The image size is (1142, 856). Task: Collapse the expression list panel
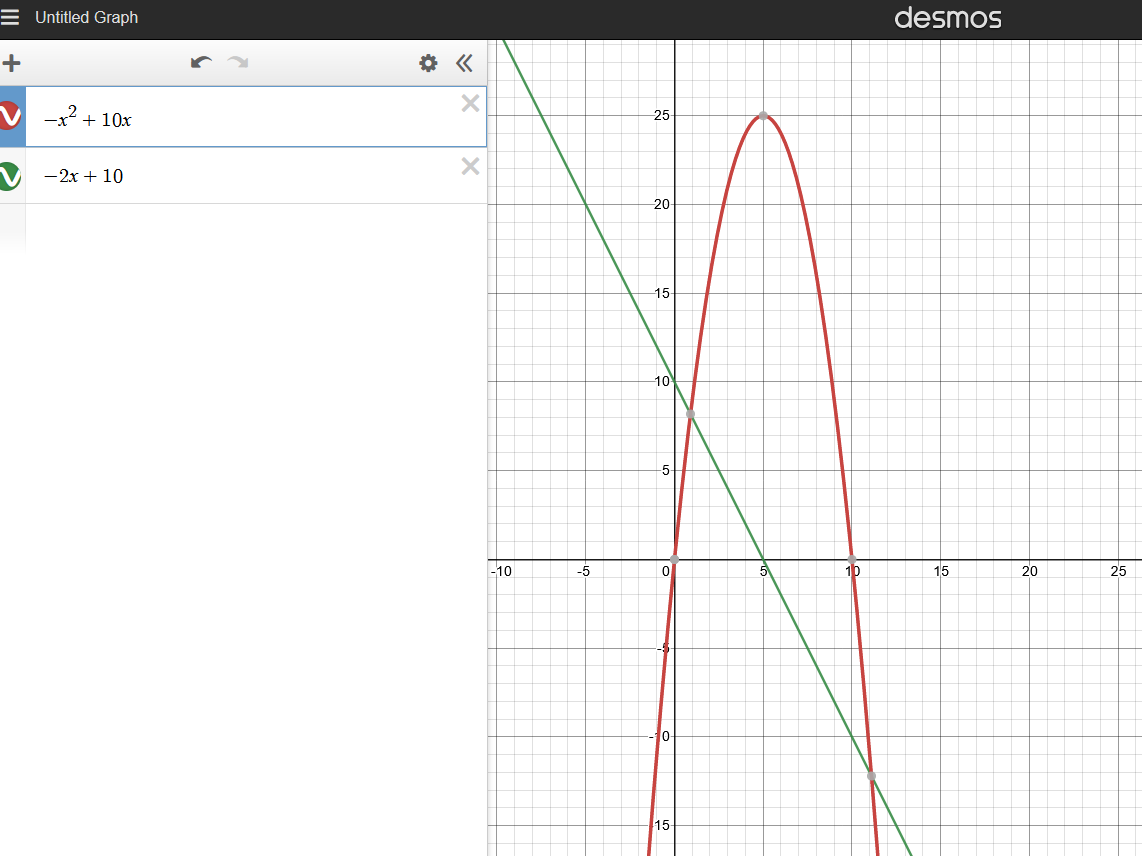464,64
